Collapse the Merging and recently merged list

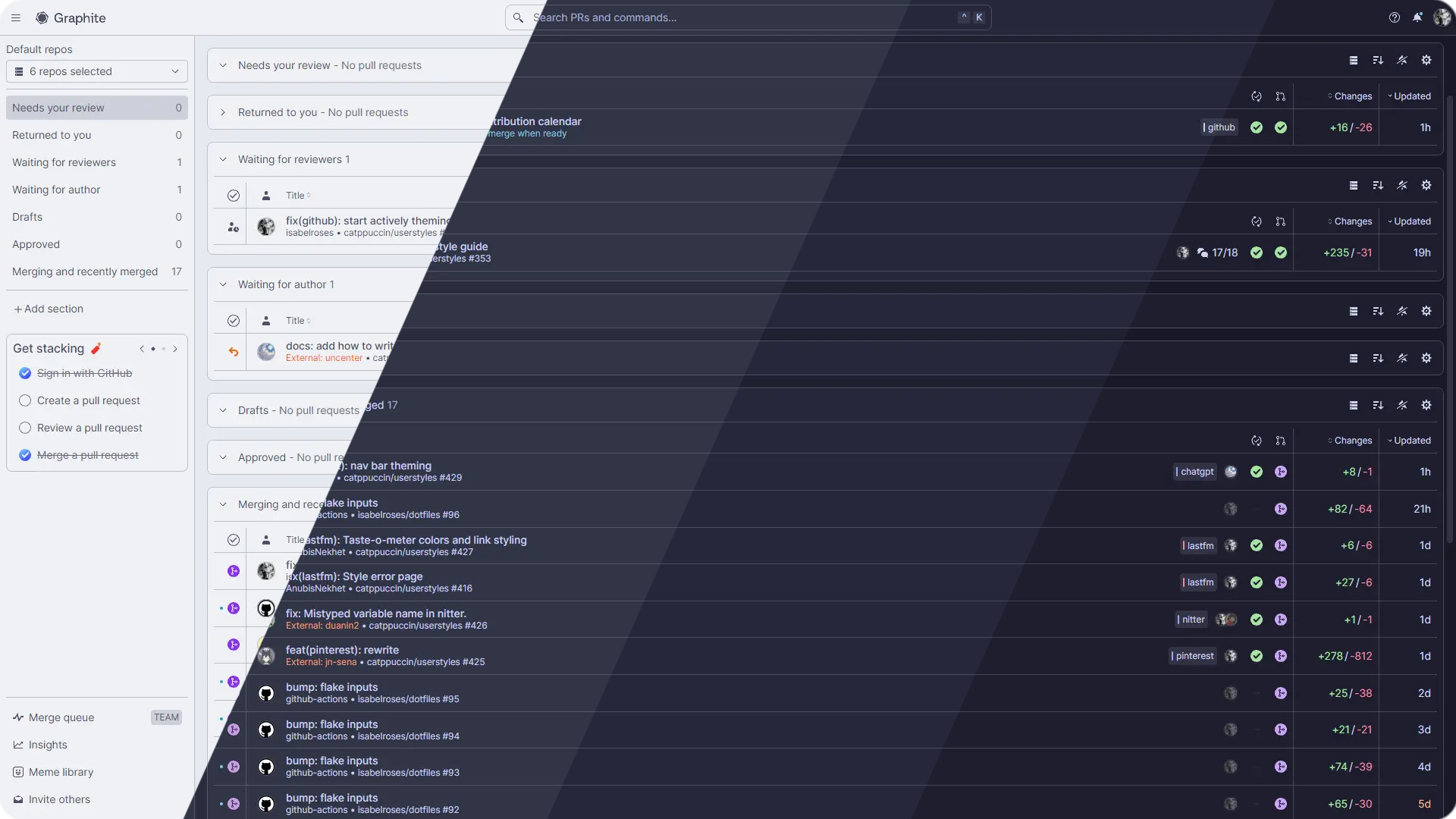(223, 504)
